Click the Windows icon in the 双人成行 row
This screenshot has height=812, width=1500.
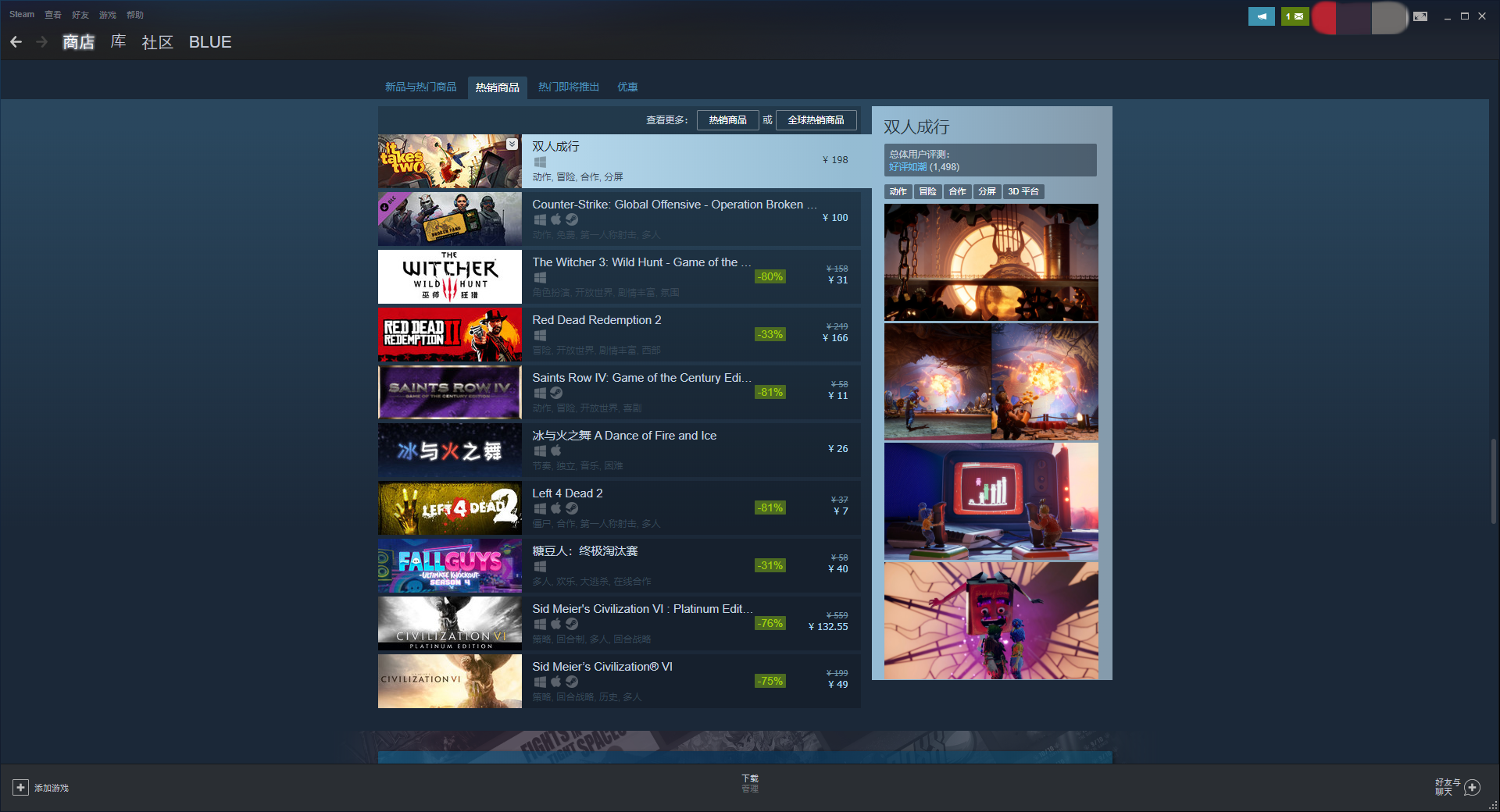pyautogui.click(x=540, y=162)
